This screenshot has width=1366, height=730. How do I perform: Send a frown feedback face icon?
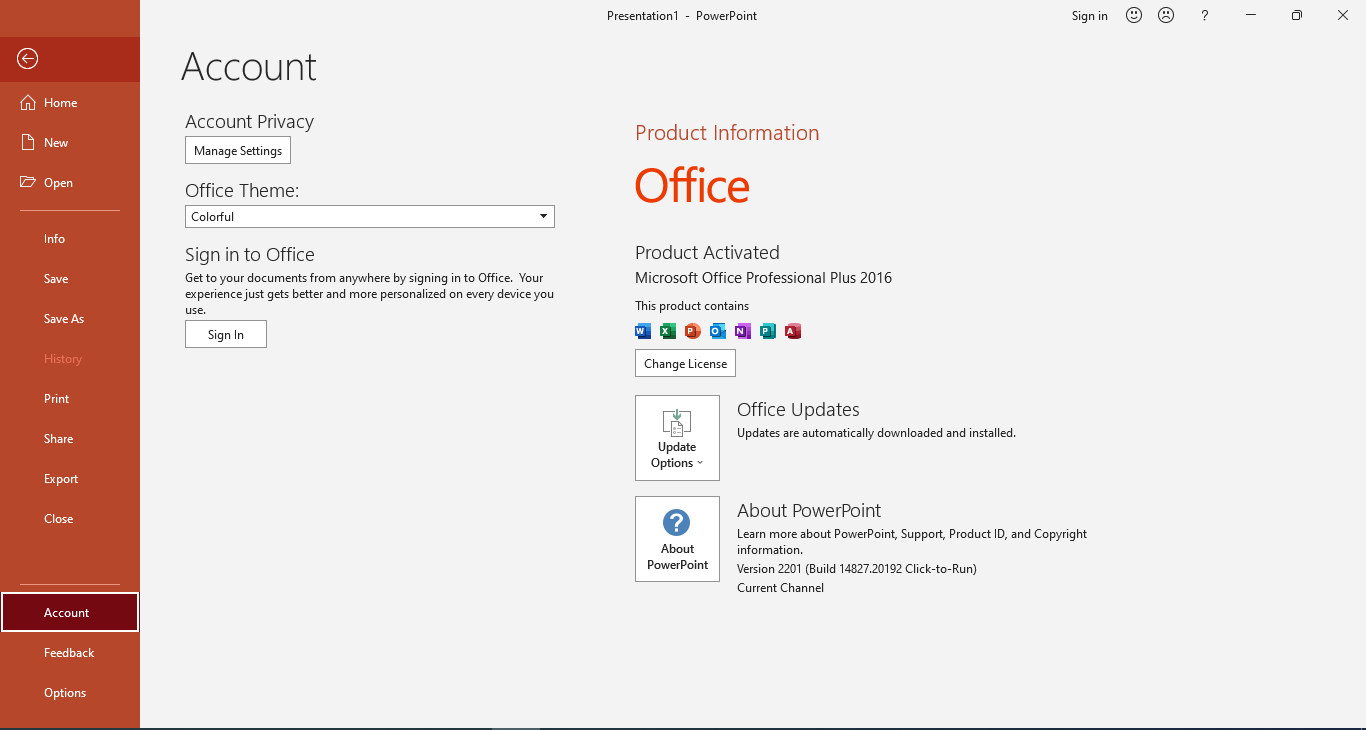(1166, 15)
